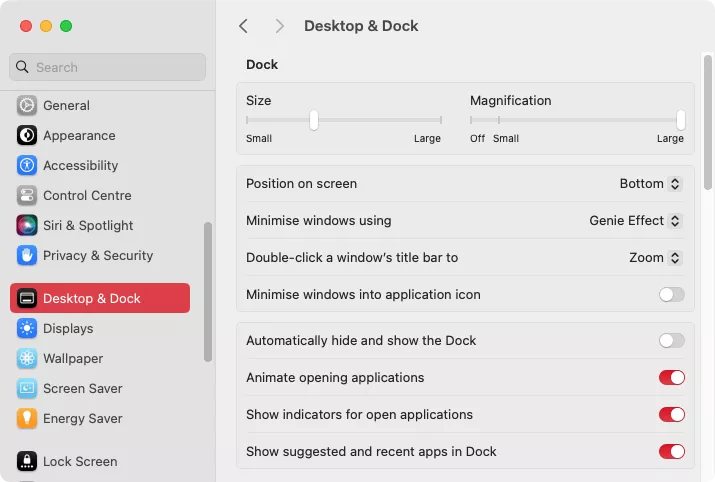Image resolution: width=715 pixels, height=482 pixels.
Task: Select Energy Saver in the sidebar
Action: [x=82, y=418]
